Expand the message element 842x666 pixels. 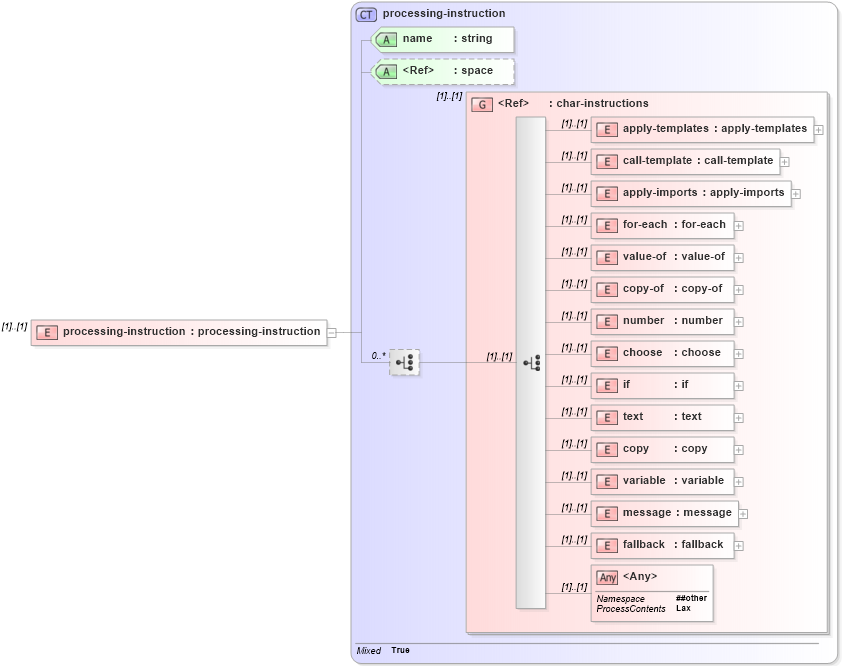[742, 513]
